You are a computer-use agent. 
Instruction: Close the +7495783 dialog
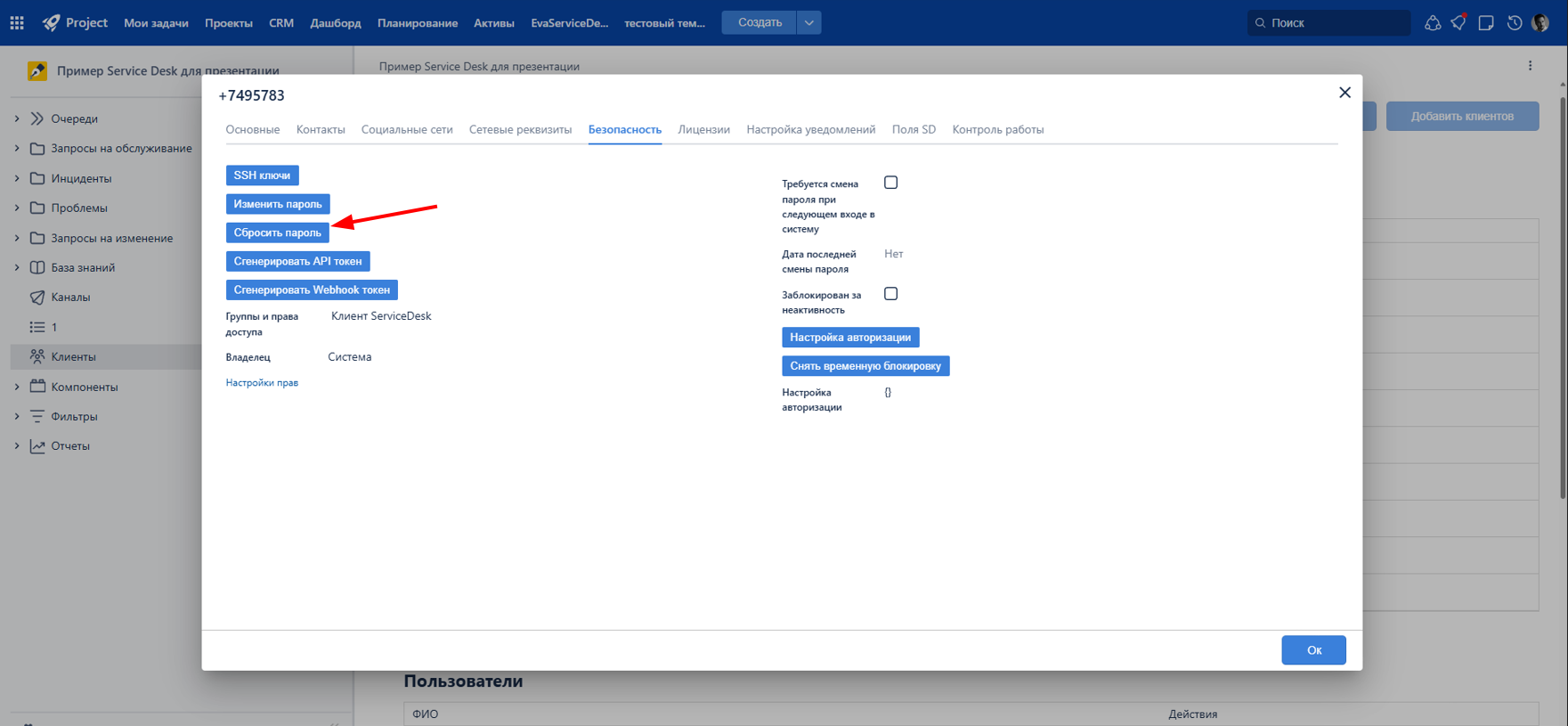[x=1345, y=93]
